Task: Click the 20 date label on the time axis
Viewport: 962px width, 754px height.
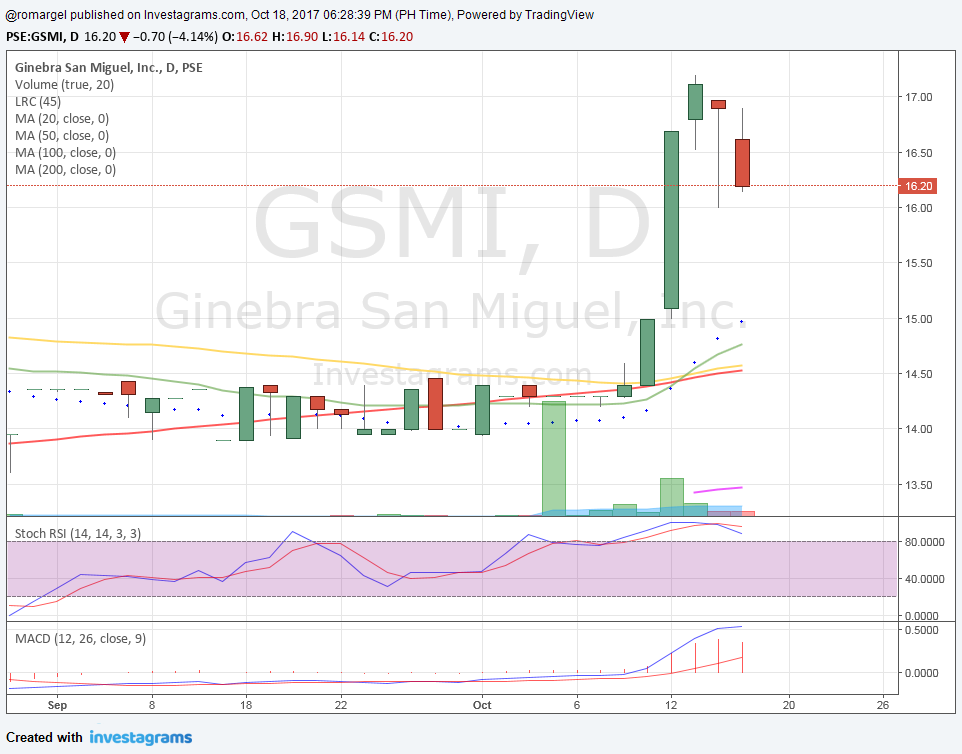Action: coord(789,705)
